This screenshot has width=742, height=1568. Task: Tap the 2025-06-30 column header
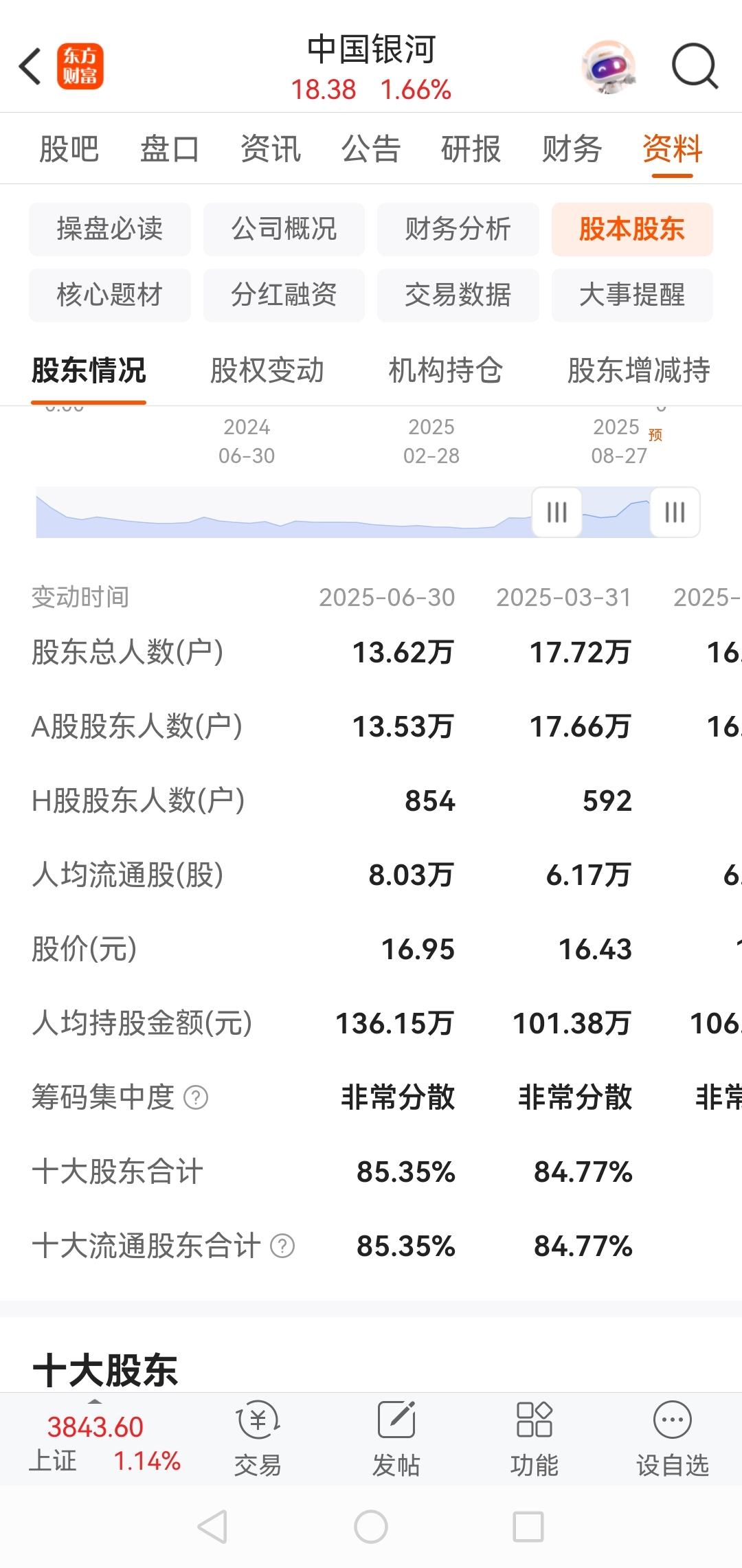tap(387, 597)
